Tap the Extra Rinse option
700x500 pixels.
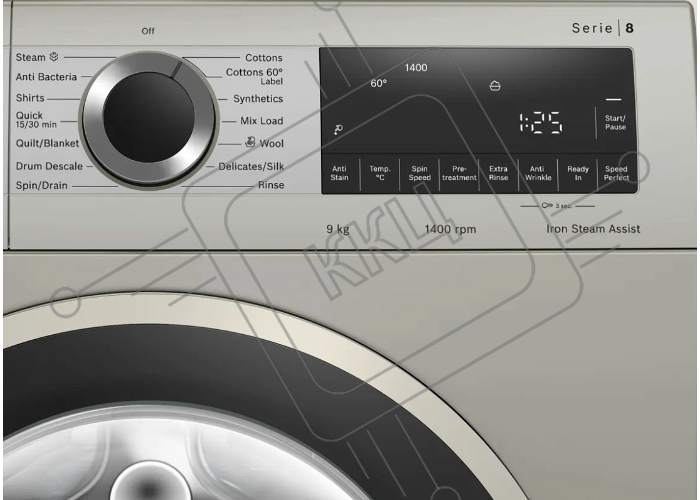click(x=498, y=173)
